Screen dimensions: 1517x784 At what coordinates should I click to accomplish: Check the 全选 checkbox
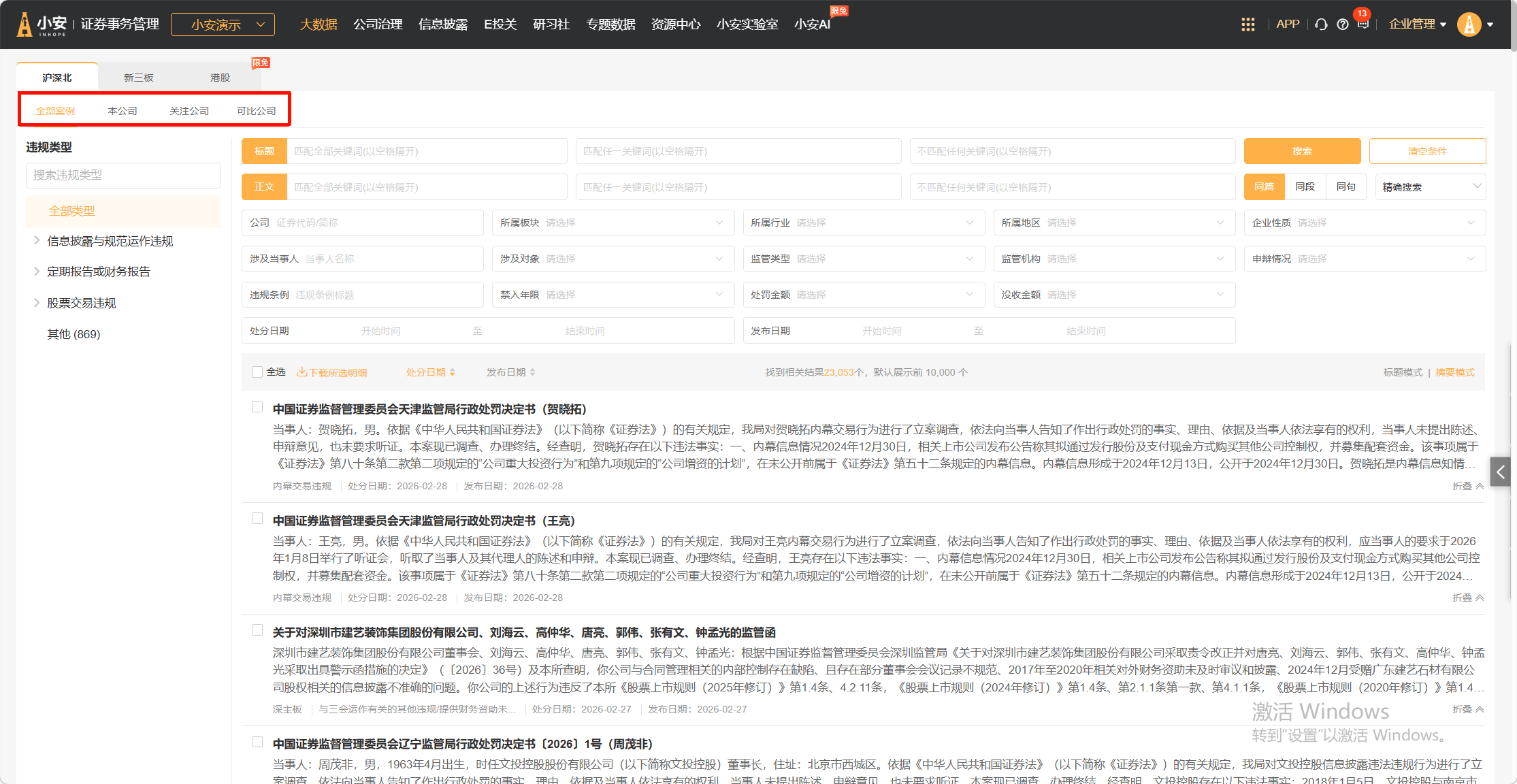click(257, 372)
